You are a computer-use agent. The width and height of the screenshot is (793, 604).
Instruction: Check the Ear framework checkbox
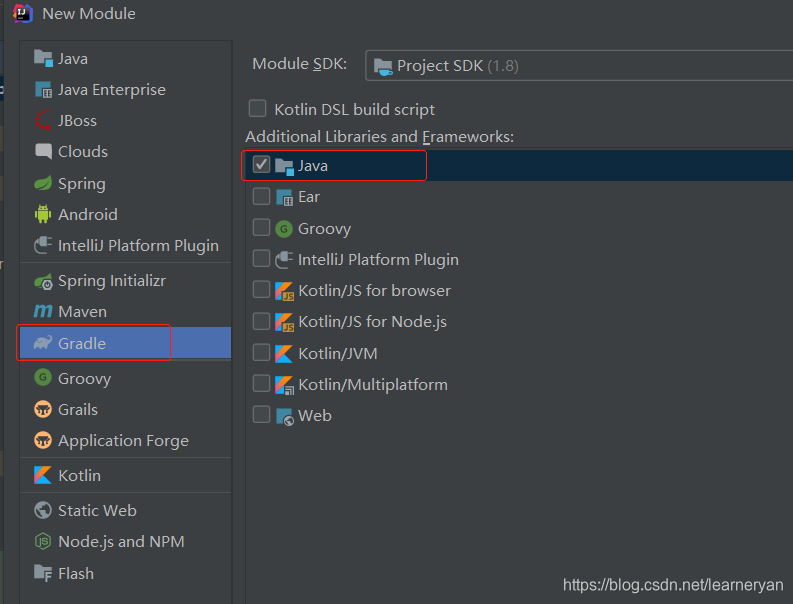(x=261, y=196)
